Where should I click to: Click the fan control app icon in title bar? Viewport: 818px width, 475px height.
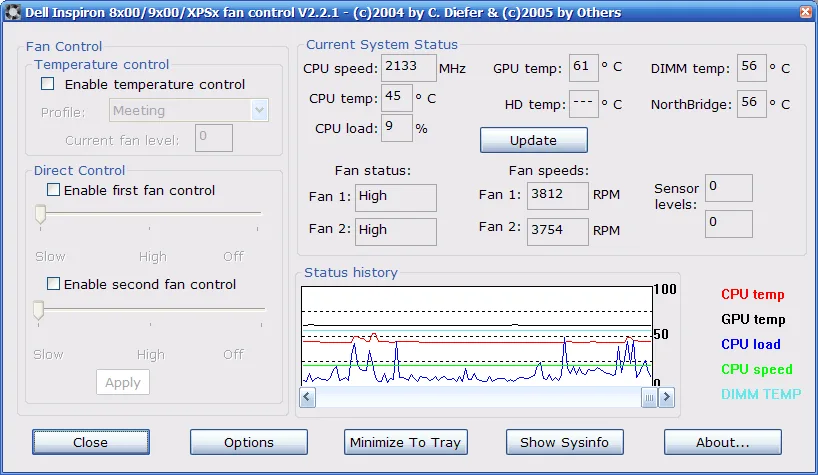pyautogui.click(x=13, y=13)
